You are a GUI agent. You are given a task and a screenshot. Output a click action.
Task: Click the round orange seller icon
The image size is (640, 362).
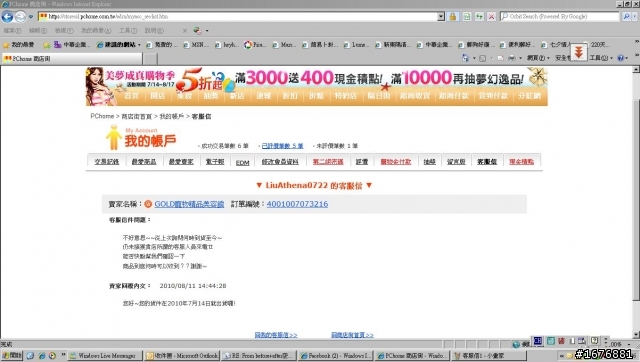click(x=148, y=204)
